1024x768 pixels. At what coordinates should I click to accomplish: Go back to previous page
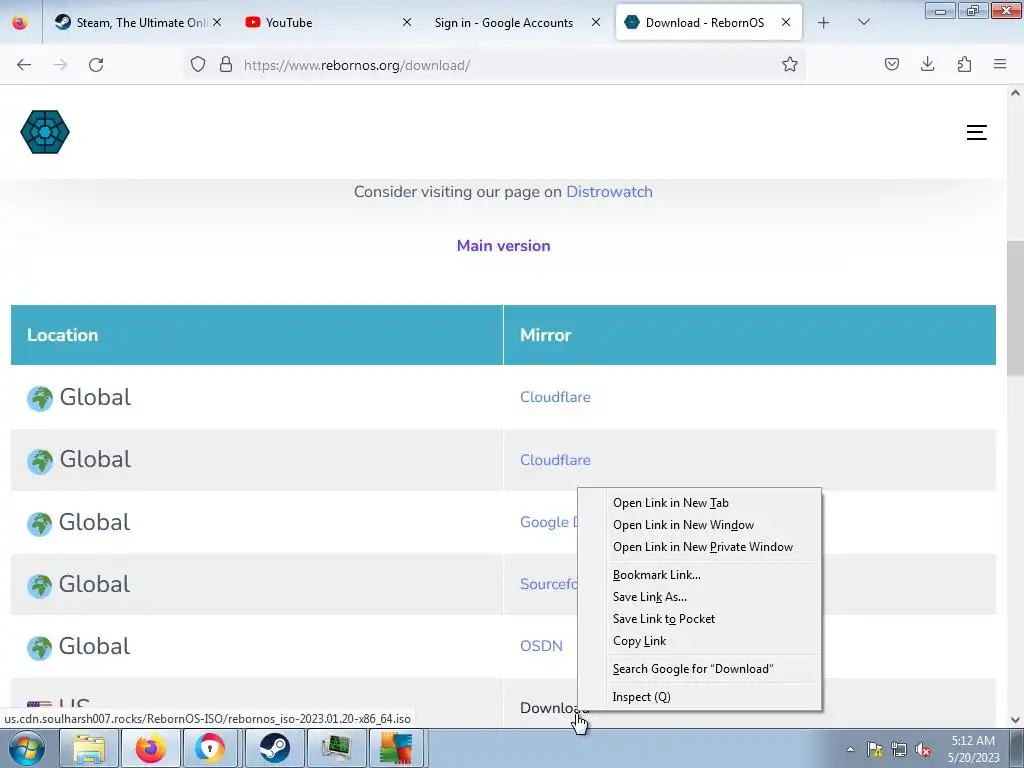[x=24, y=65]
